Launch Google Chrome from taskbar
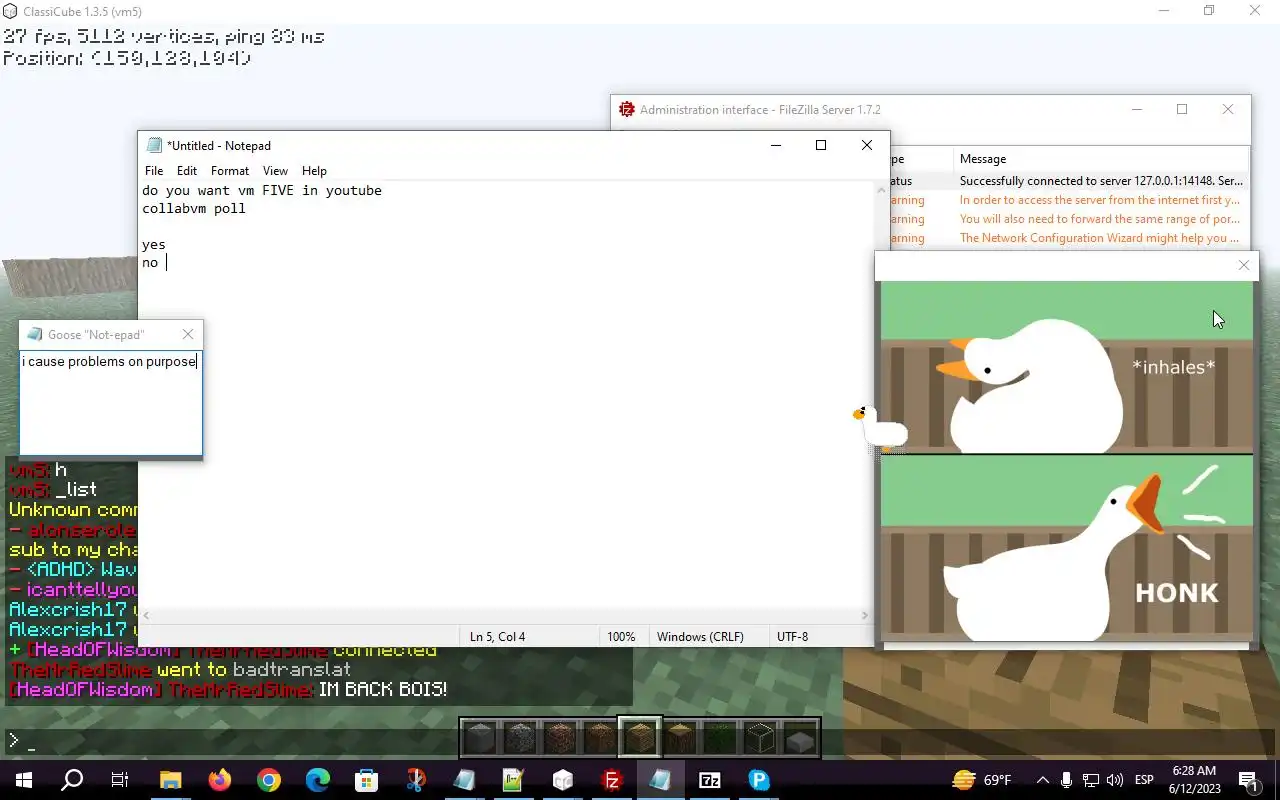 (x=268, y=780)
